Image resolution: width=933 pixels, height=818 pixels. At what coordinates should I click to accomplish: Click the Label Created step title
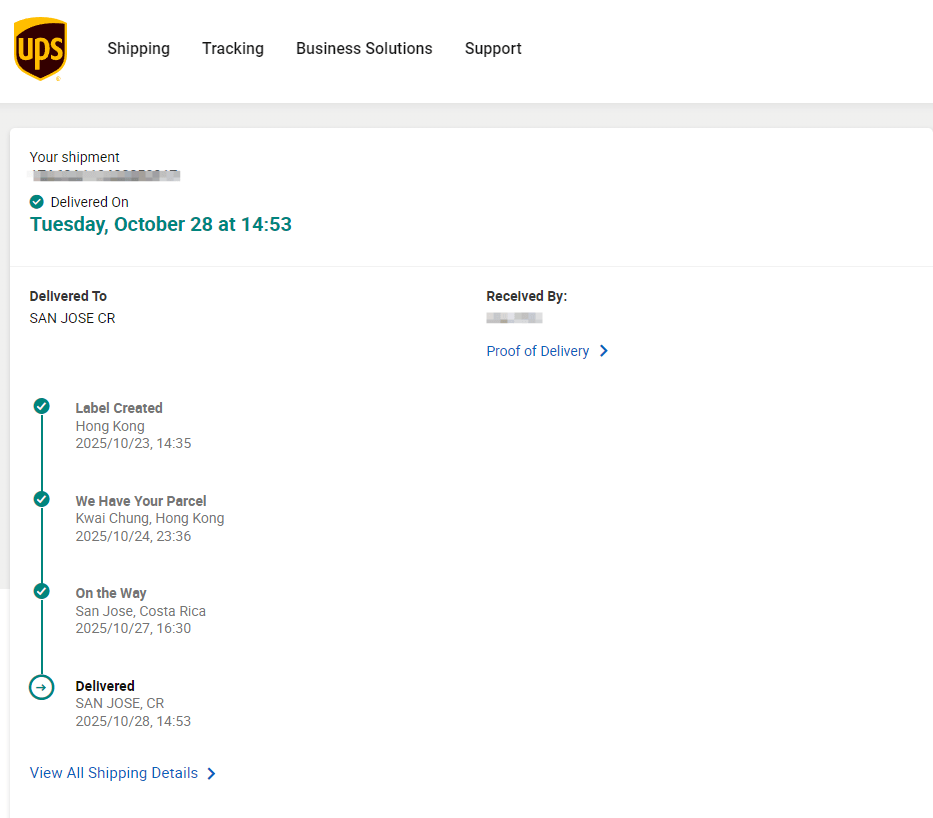tap(119, 408)
